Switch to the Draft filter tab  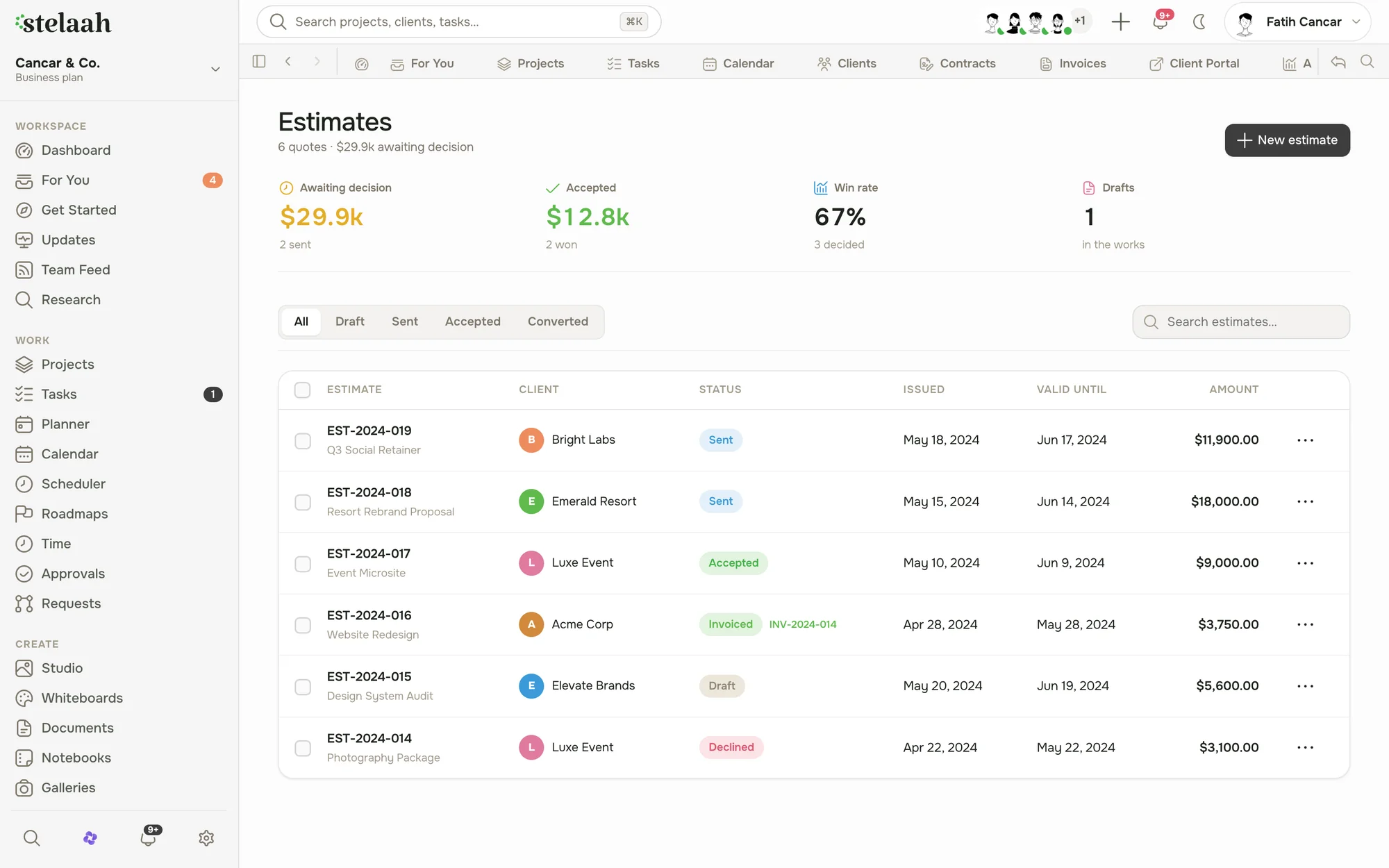[x=349, y=322]
